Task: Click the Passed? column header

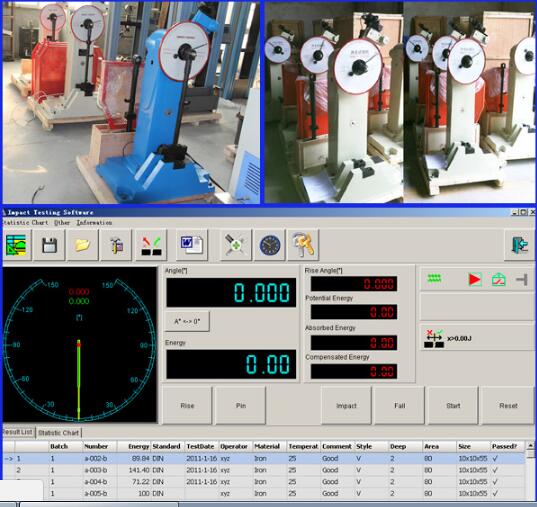Action: pyautogui.click(x=507, y=446)
